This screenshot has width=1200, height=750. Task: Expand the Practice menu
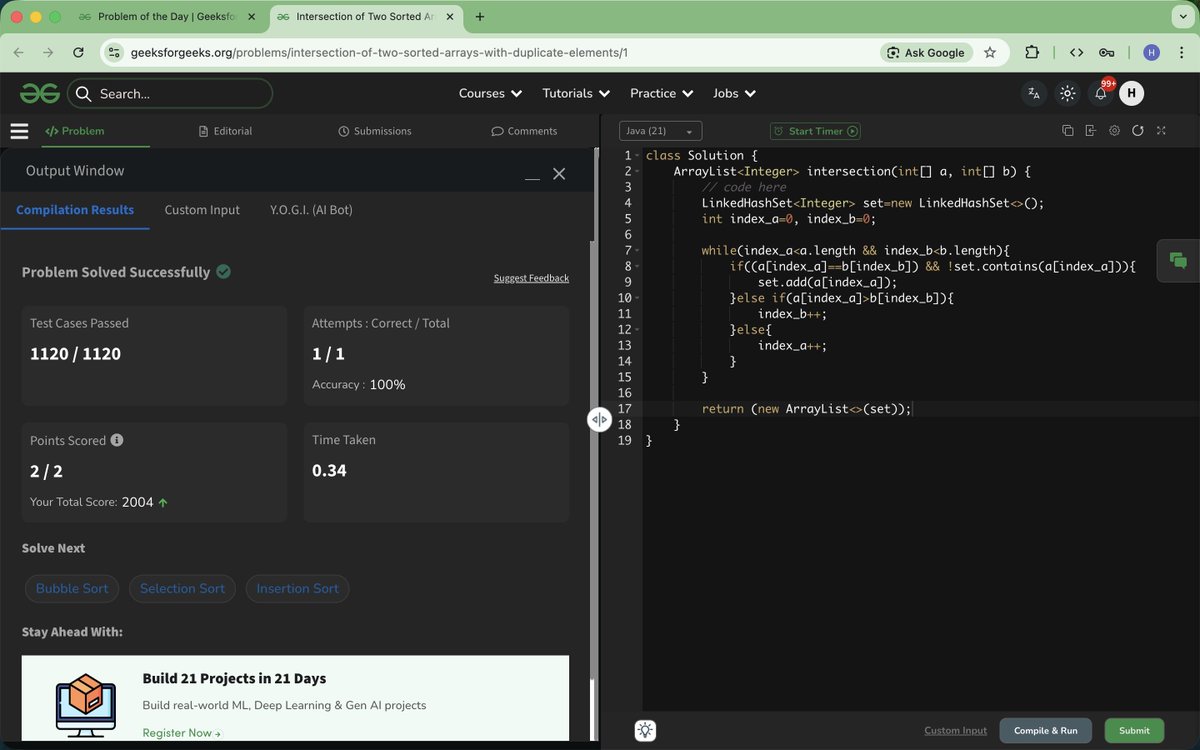(661, 93)
